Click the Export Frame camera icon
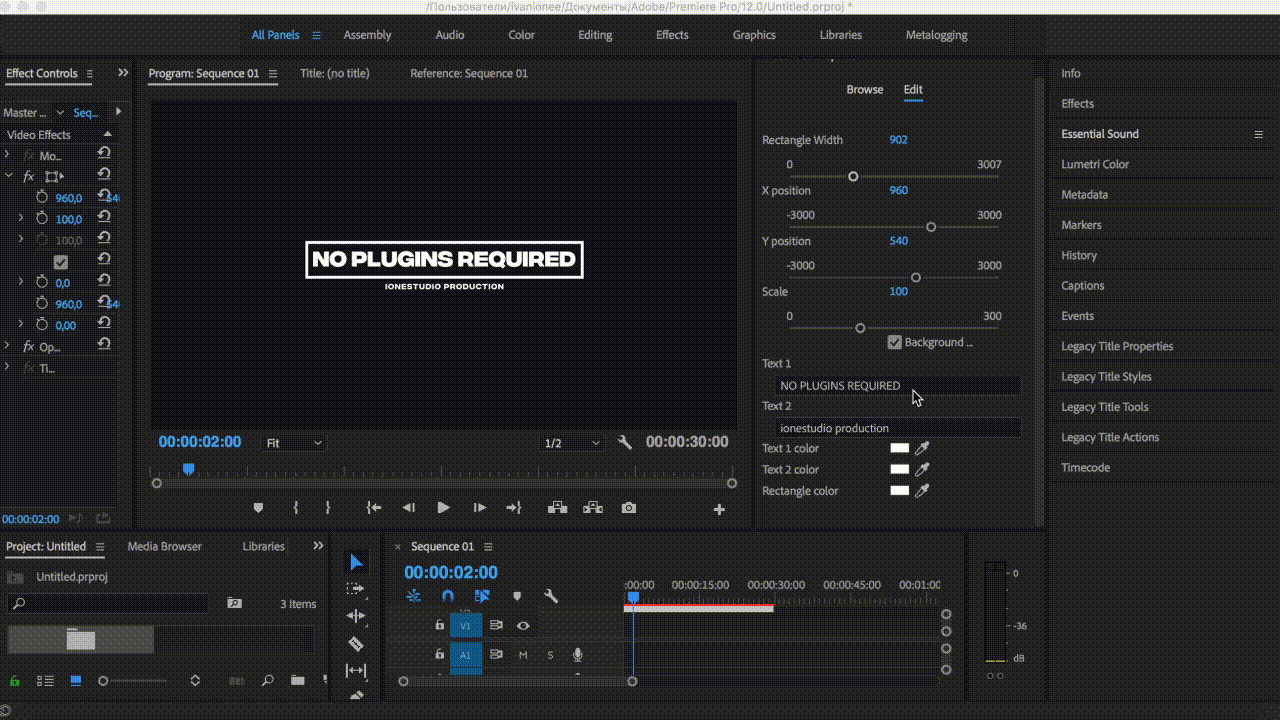Image resolution: width=1280 pixels, height=720 pixels. click(x=628, y=508)
